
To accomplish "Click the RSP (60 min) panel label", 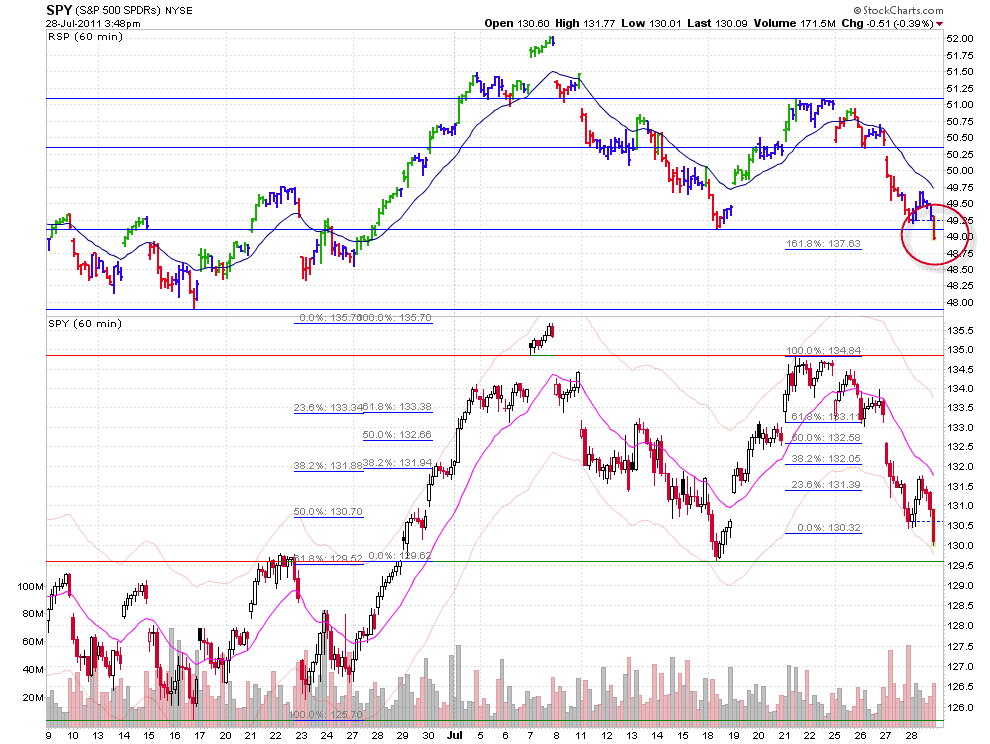I will point(85,37).
